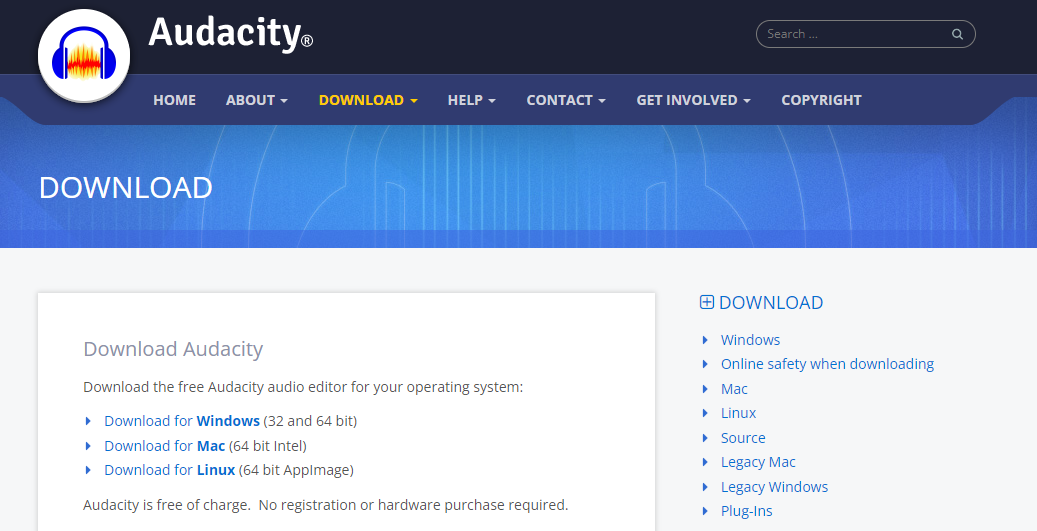Click the Download for Windows link
The width and height of the screenshot is (1037, 531).
[182, 421]
